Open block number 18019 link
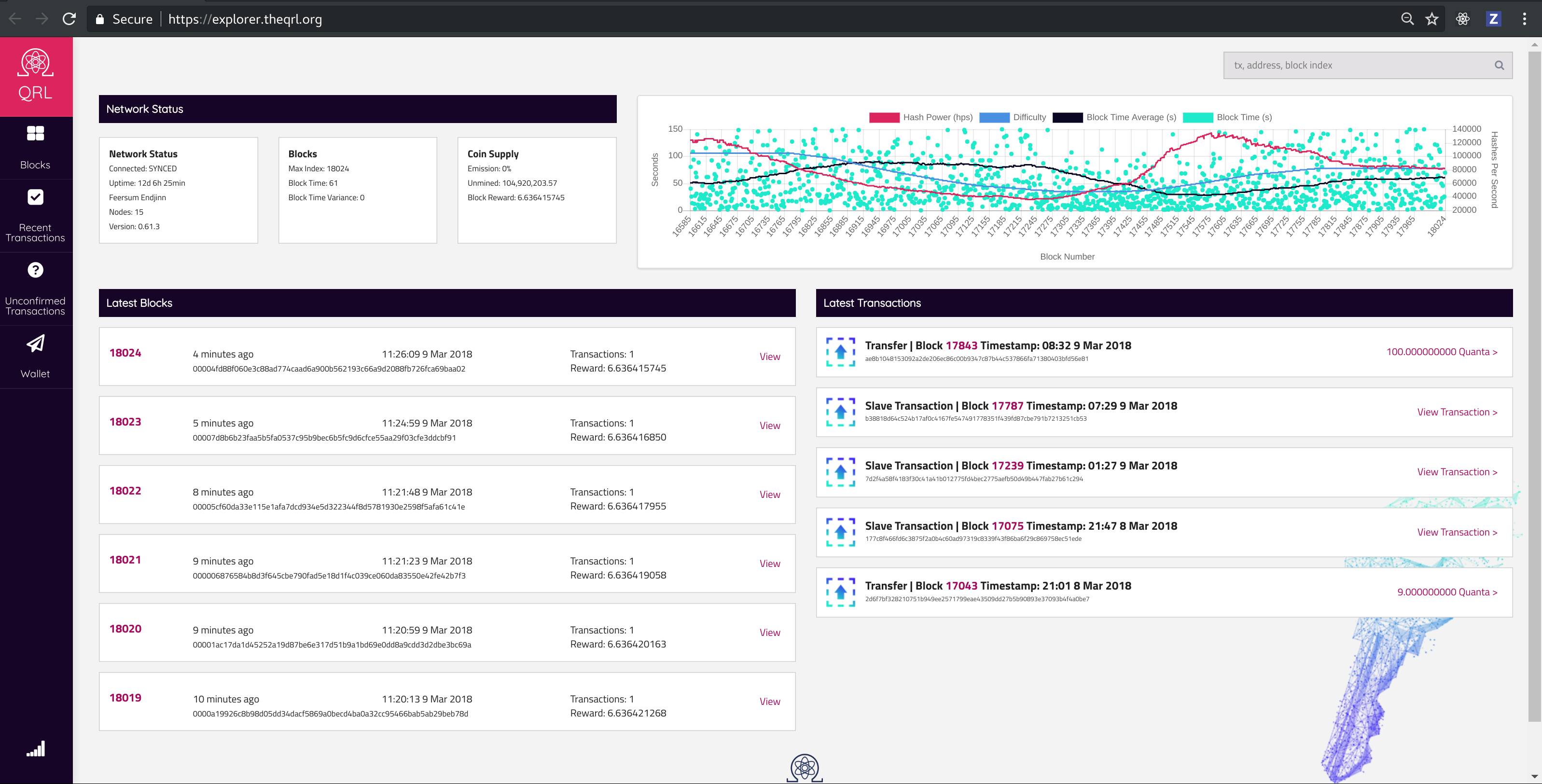 click(x=125, y=698)
